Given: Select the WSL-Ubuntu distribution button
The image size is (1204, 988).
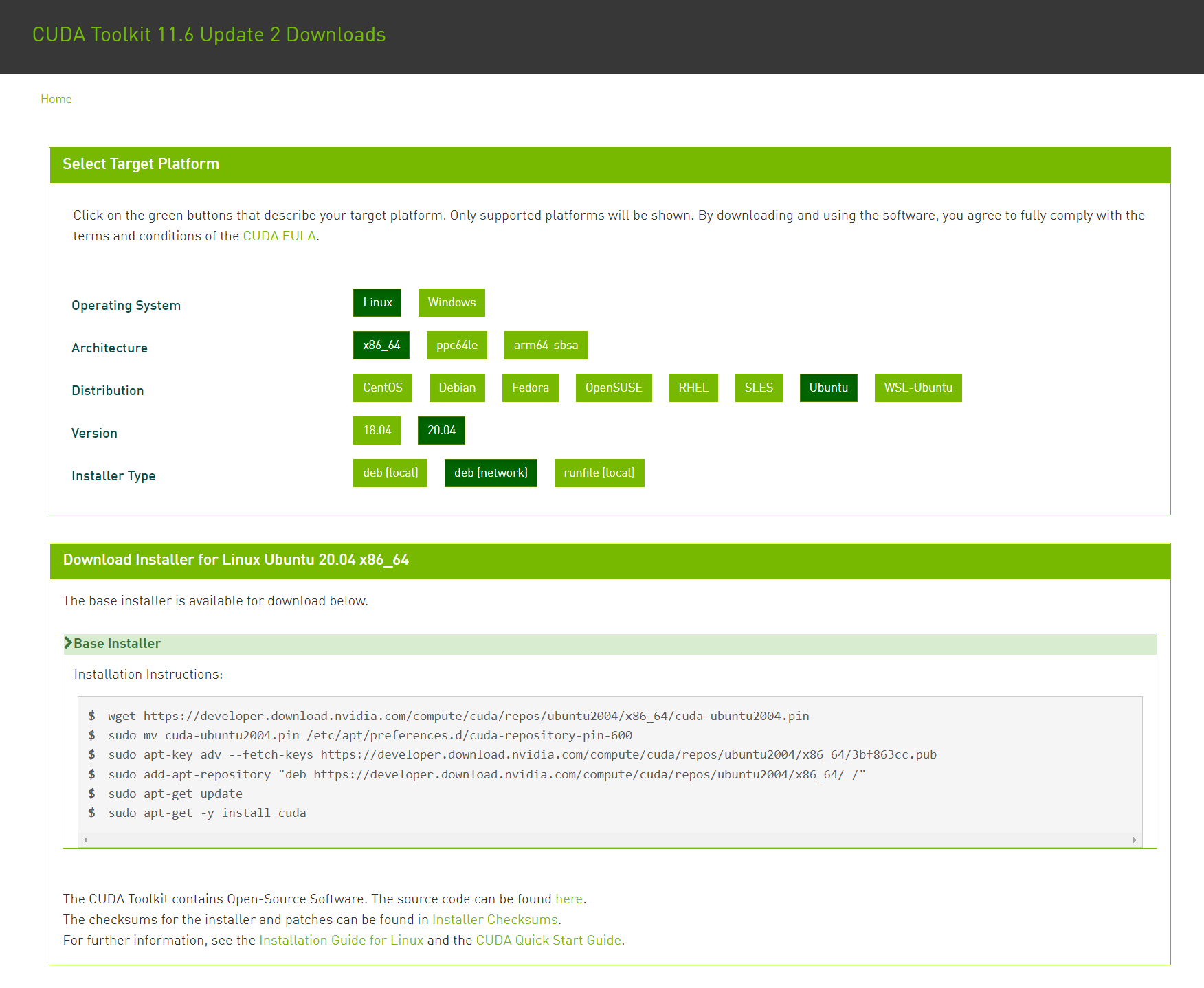Looking at the screenshot, I should coord(918,388).
